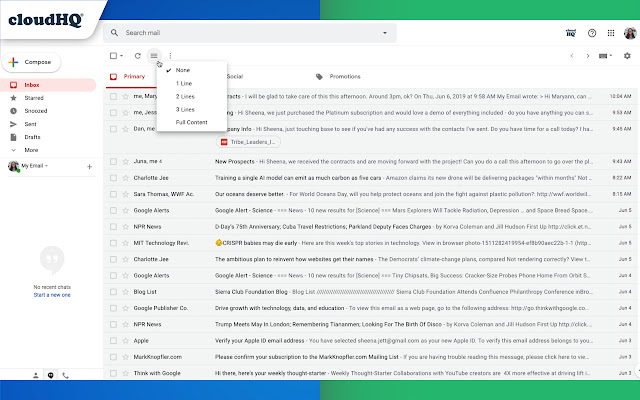640x400 pixels.
Task: Go to the next page of mail
Action: coord(588,56)
